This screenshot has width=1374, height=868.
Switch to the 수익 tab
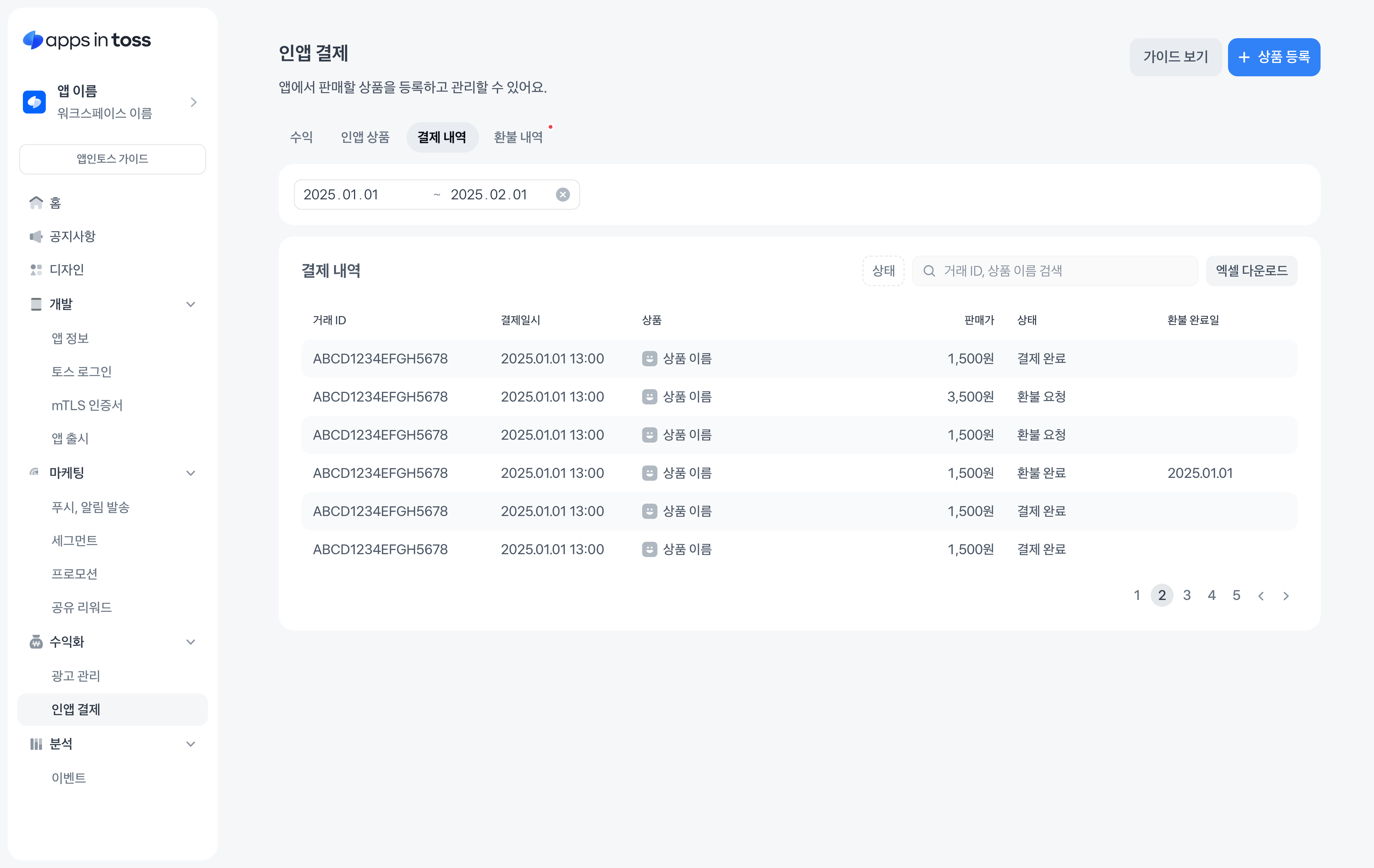click(301, 137)
